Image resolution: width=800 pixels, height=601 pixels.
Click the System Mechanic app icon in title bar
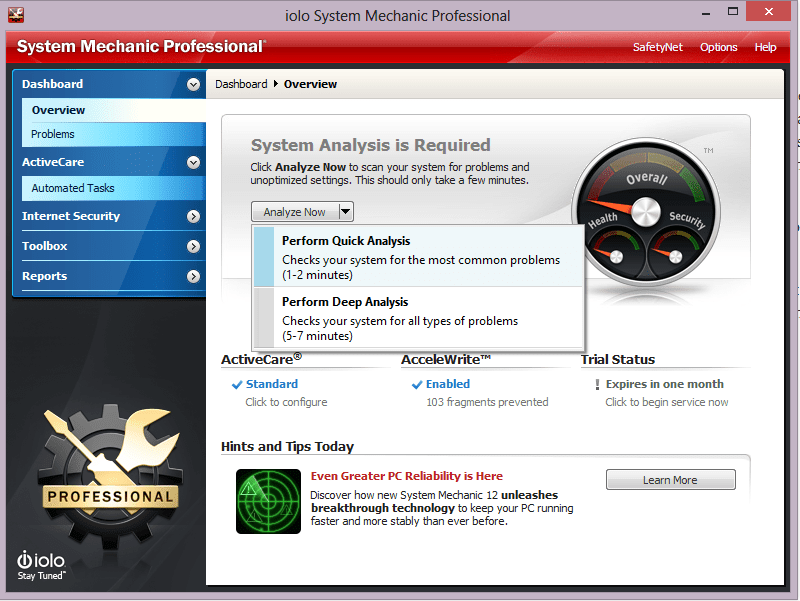16,15
